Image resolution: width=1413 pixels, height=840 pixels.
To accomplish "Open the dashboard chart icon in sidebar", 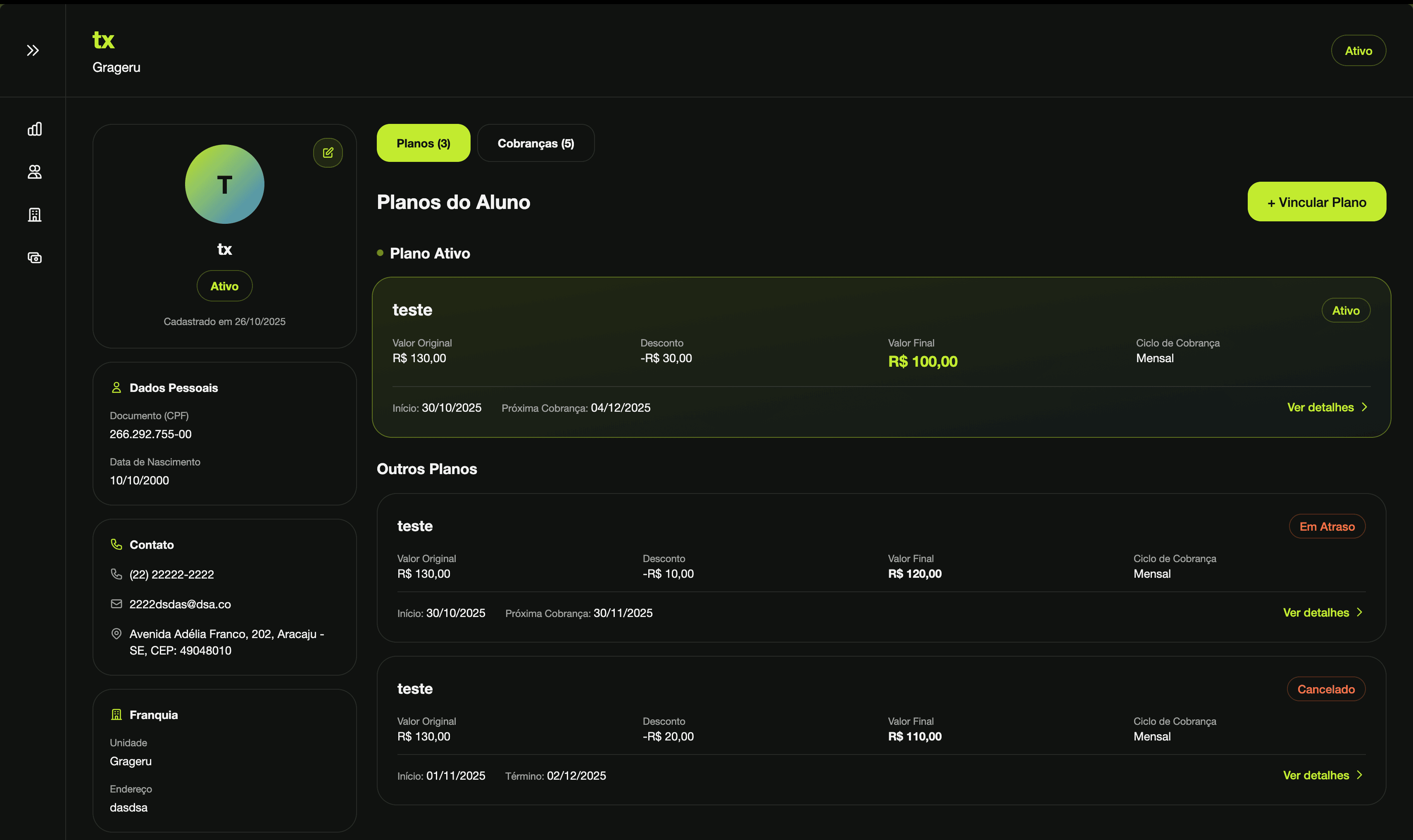I will point(35,129).
